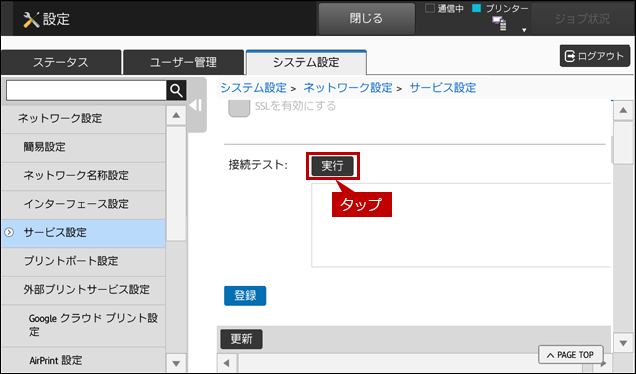
Task: Click the settings wrench icon
Action: click(x=31, y=19)
